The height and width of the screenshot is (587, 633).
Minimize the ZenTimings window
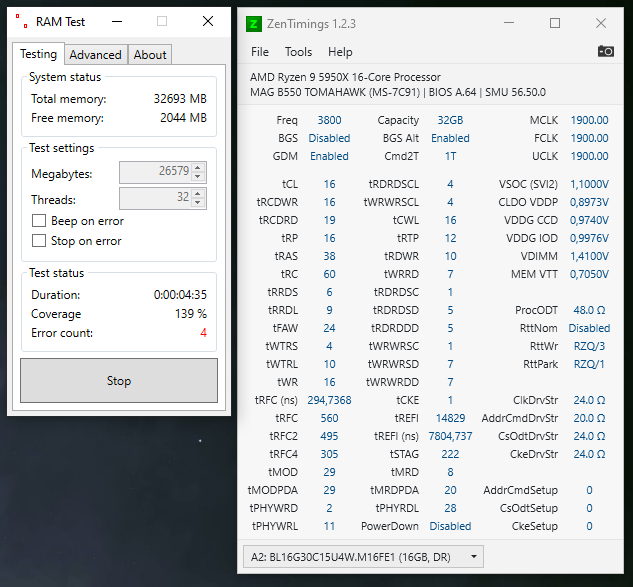pos(509,23)
